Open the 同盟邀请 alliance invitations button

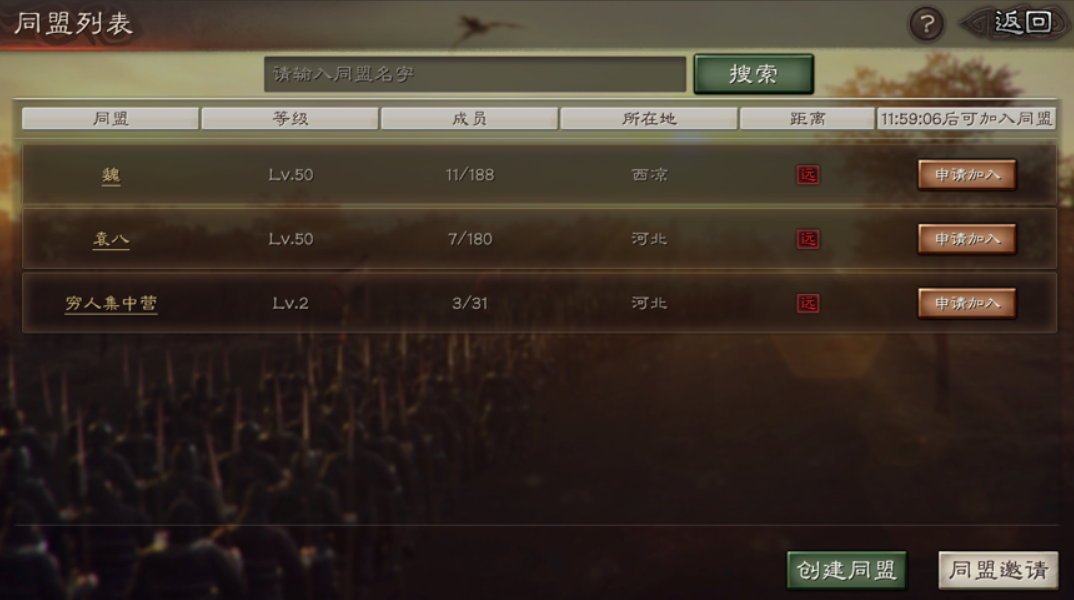point(998,570)
